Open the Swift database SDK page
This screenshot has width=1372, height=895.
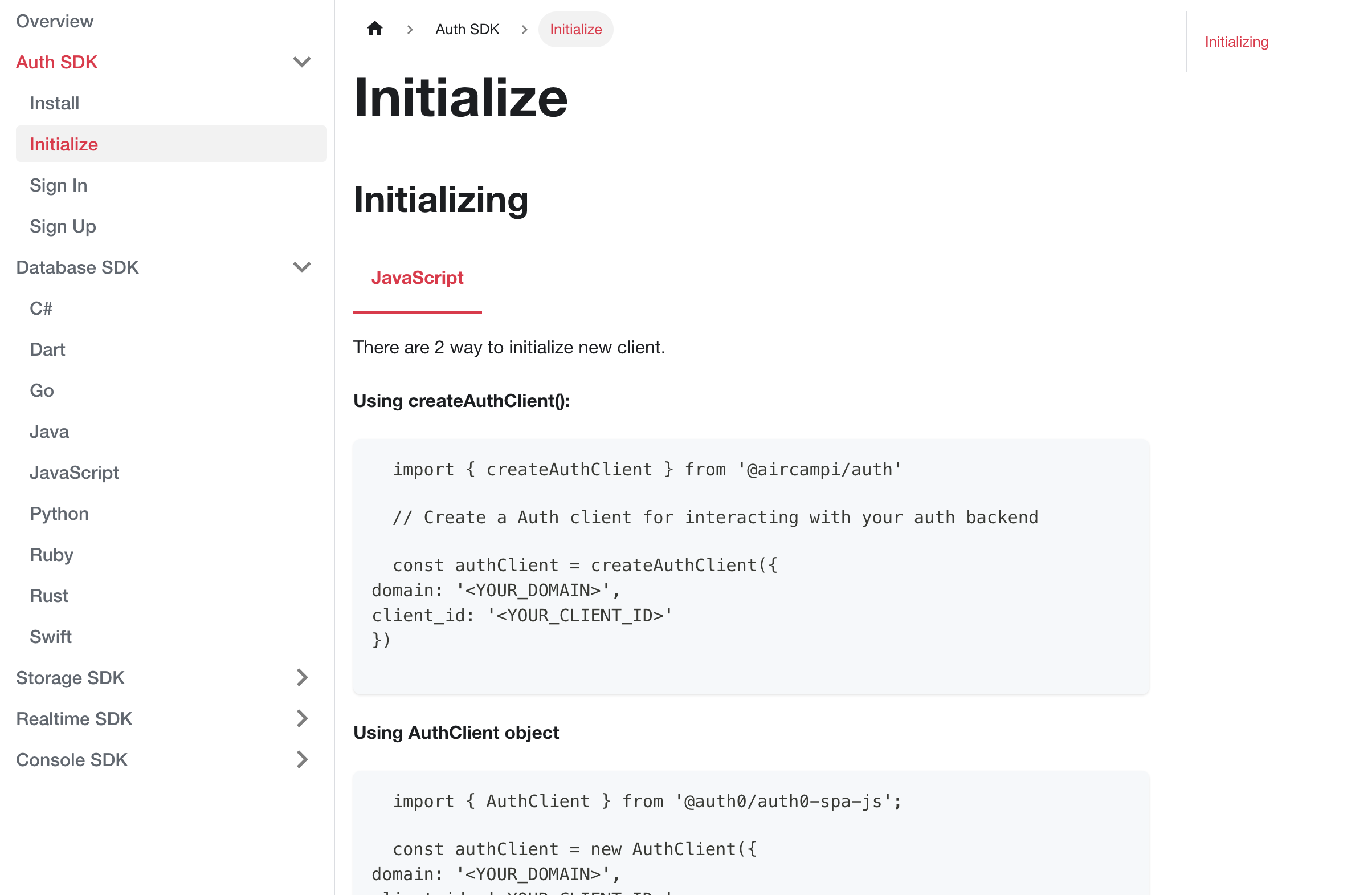[51, 637]
